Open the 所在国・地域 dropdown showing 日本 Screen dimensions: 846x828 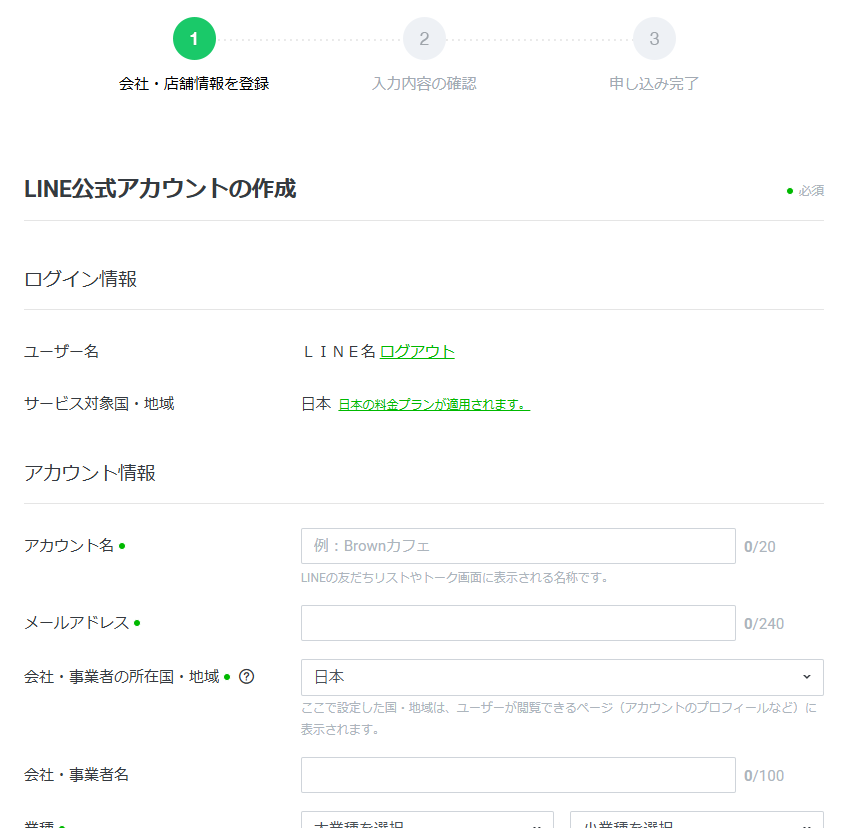[562, 677]
